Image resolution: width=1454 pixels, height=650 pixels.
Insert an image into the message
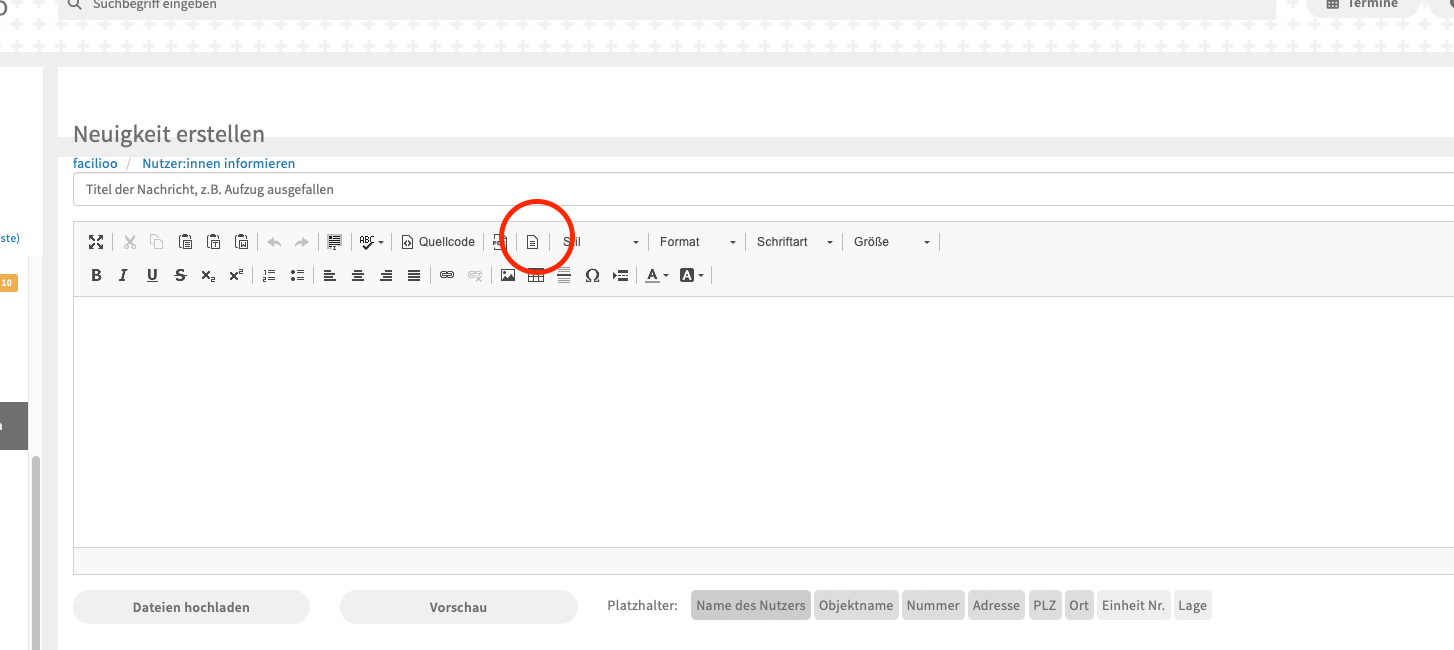508,276
